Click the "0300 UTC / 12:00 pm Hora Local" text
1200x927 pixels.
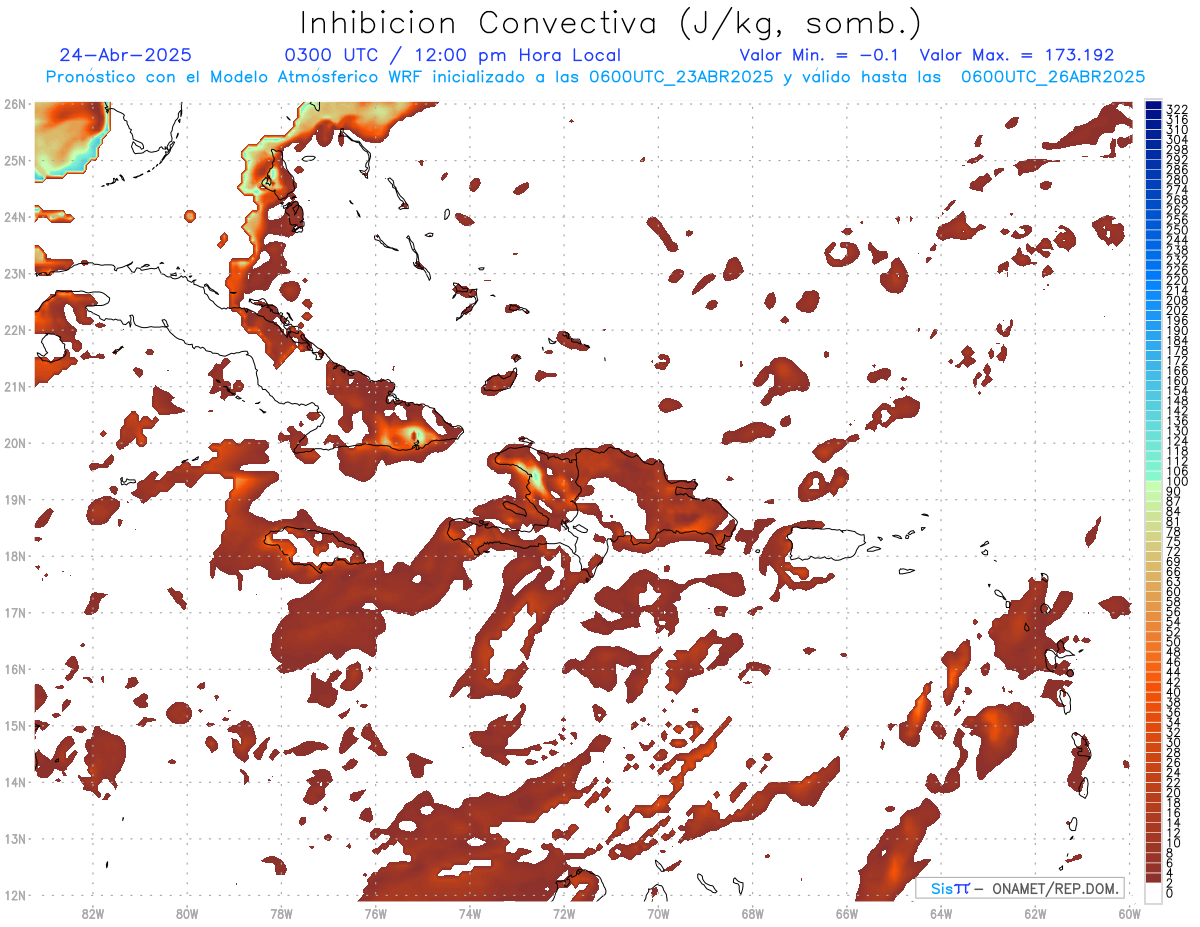pos(453,56)
